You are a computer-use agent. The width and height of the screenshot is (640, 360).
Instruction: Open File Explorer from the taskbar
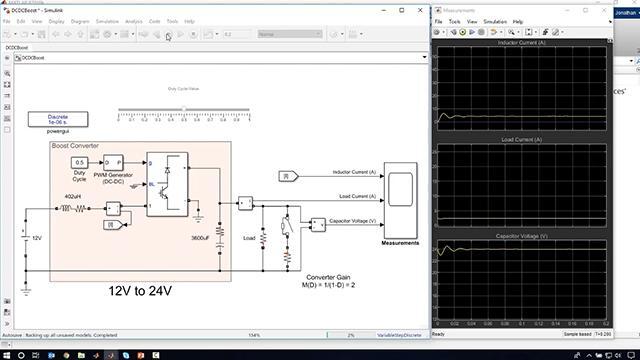81,356
